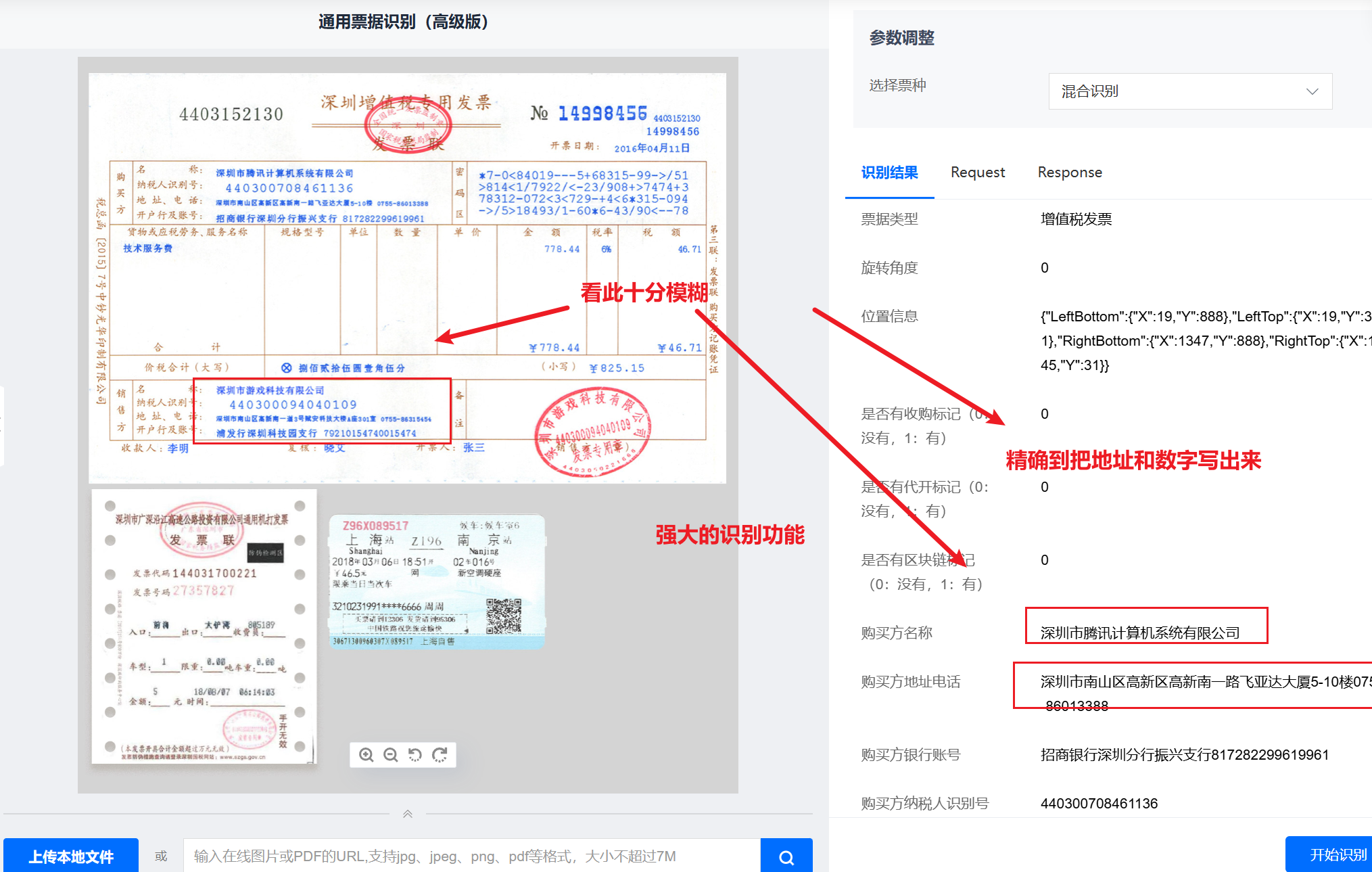This screenshot has height=872, width=1372.
Task: Rotate preview image clockwise
Action: click(x=440, y=755)
